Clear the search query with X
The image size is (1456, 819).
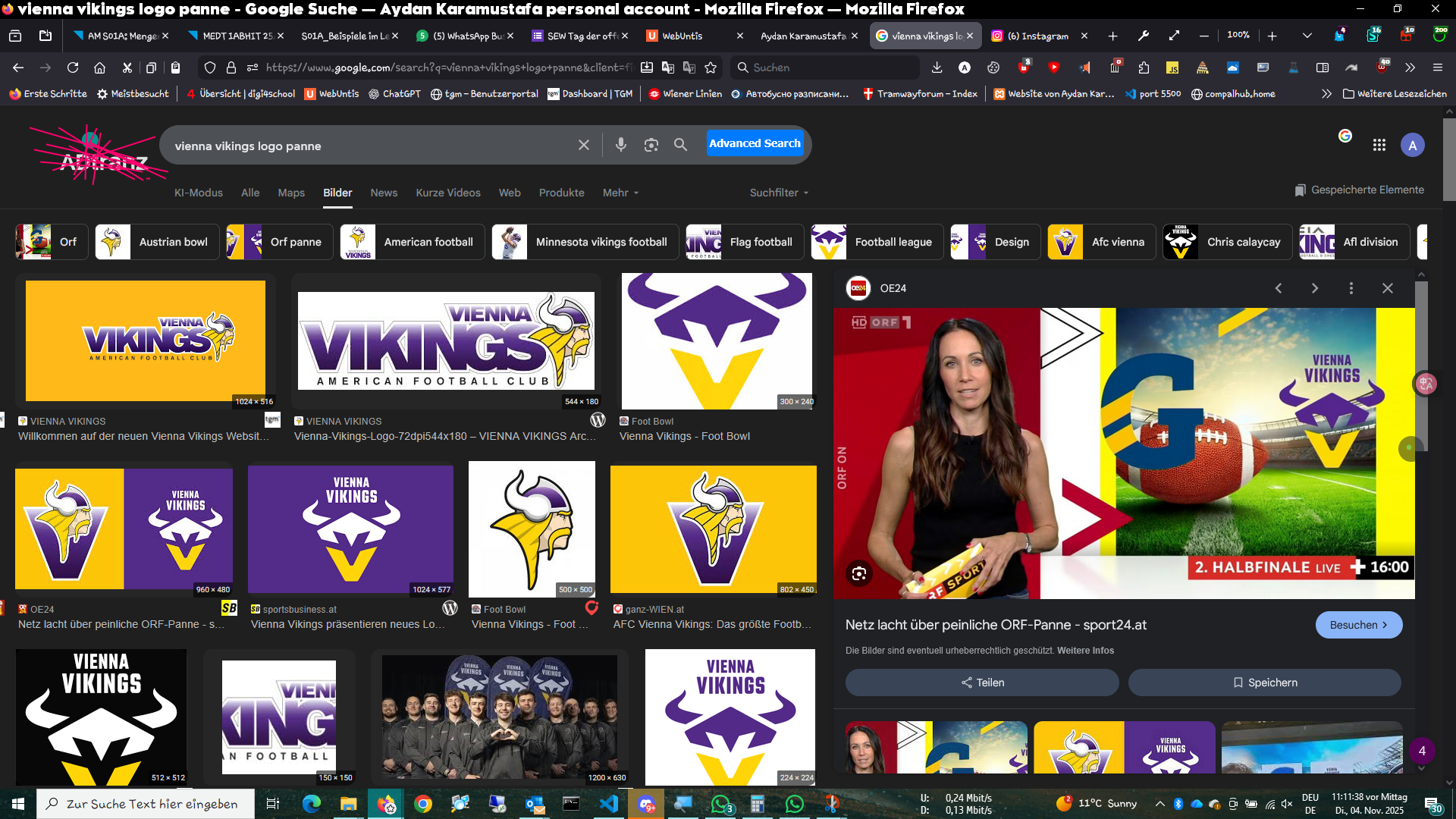click(x=584, y=145)
